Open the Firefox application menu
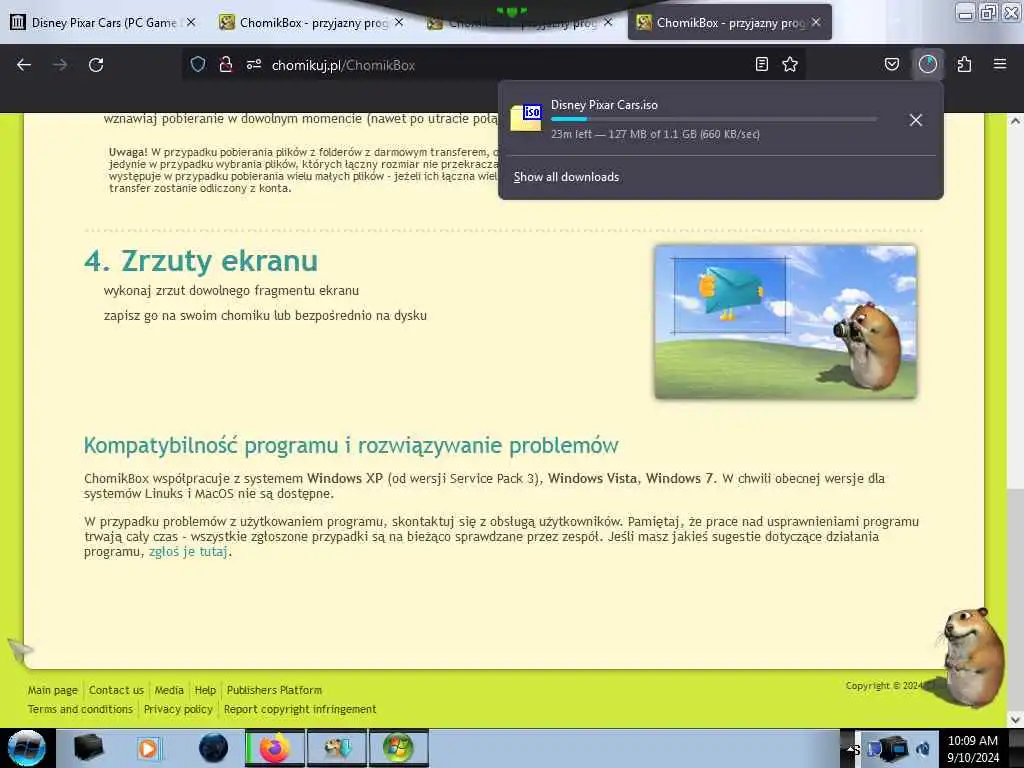1024x768 pixels. point(1000,64)
